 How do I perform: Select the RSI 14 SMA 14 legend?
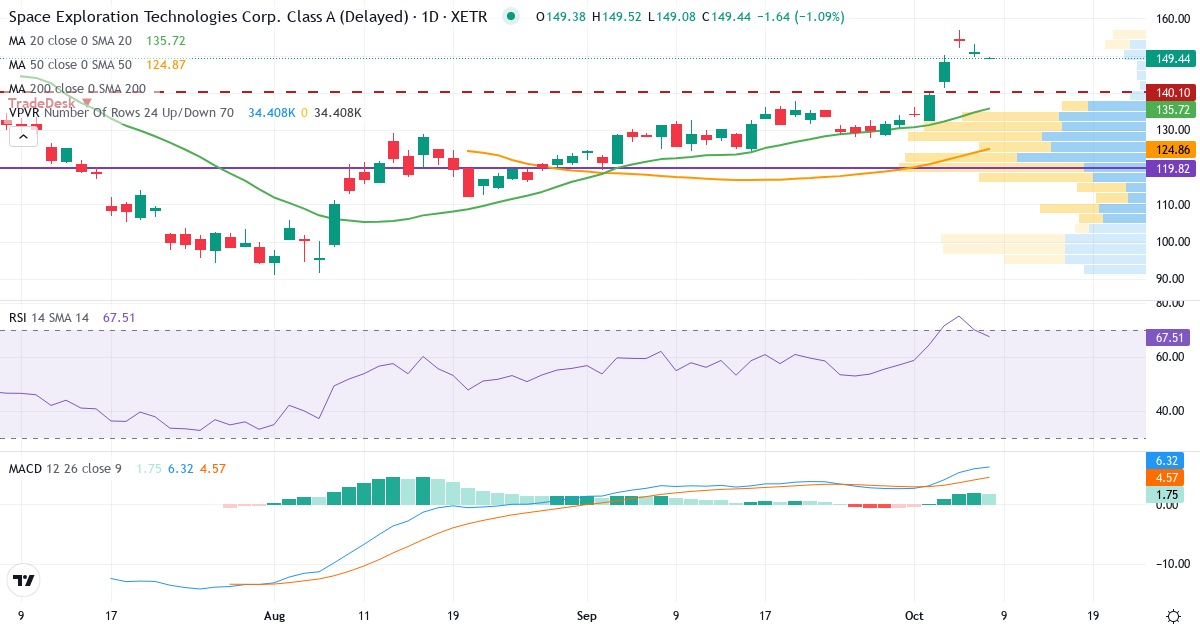tap(49, 318)
